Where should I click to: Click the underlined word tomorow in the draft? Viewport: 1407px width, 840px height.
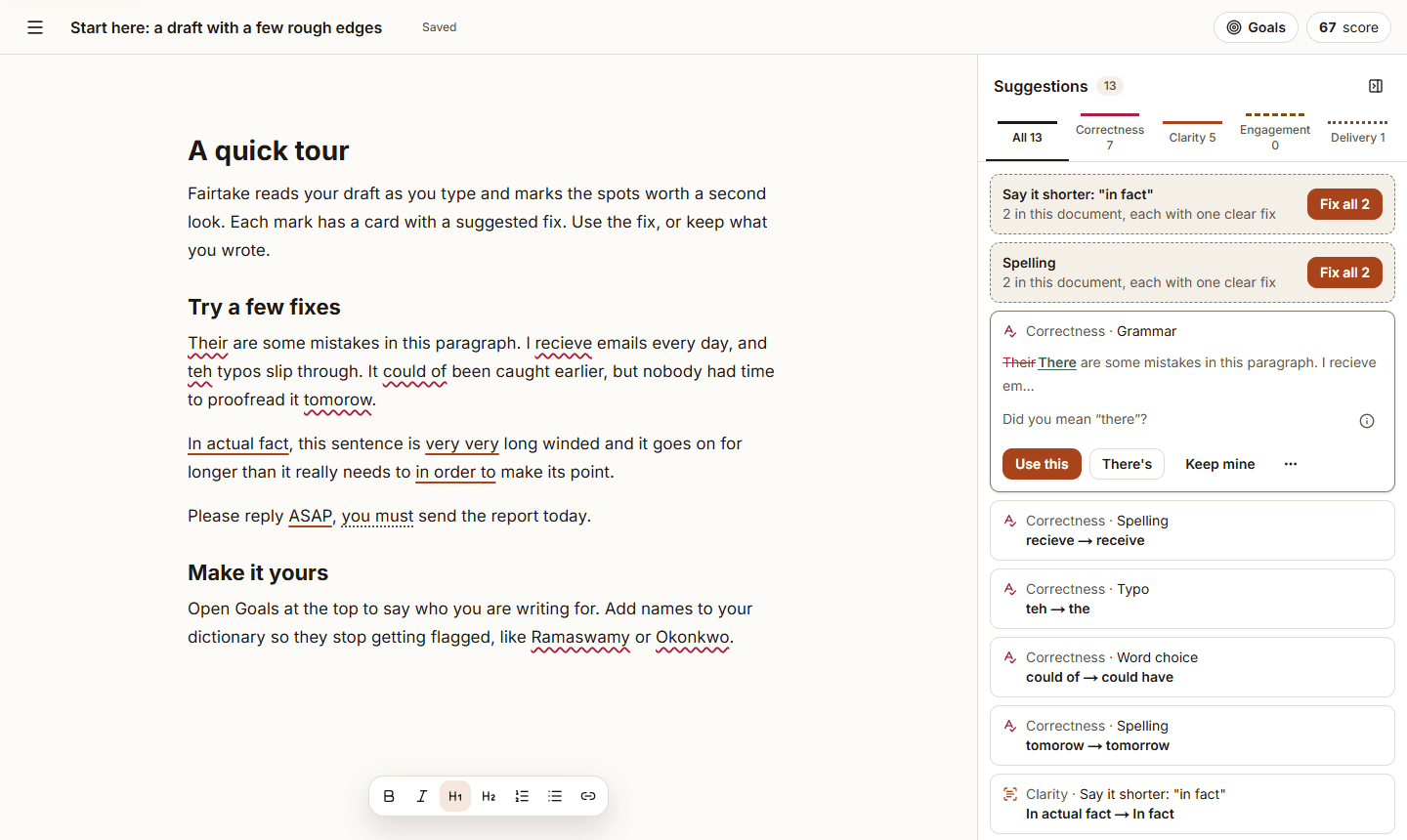click(x=338, y=399)
